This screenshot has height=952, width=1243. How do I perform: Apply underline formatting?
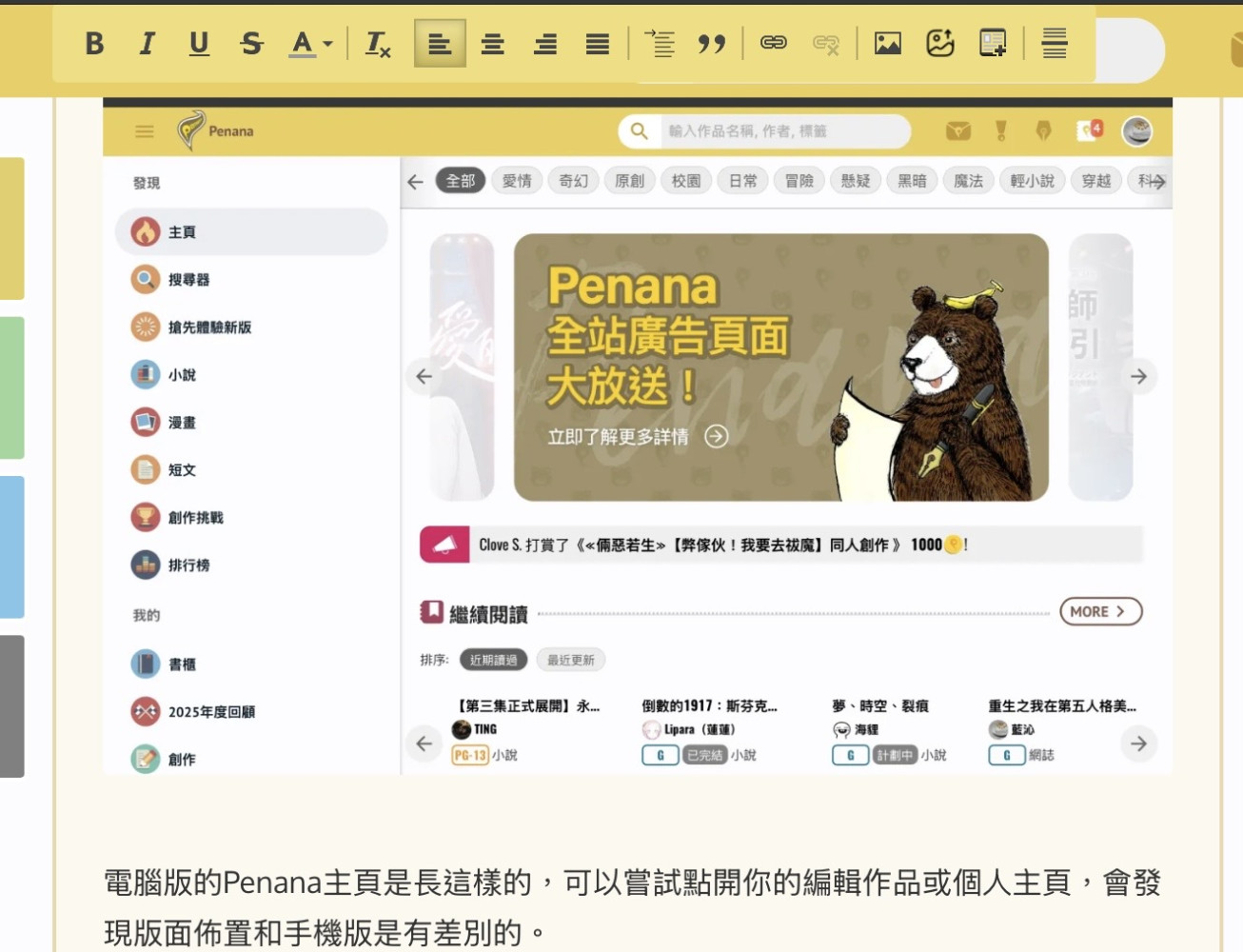(199, 44)
